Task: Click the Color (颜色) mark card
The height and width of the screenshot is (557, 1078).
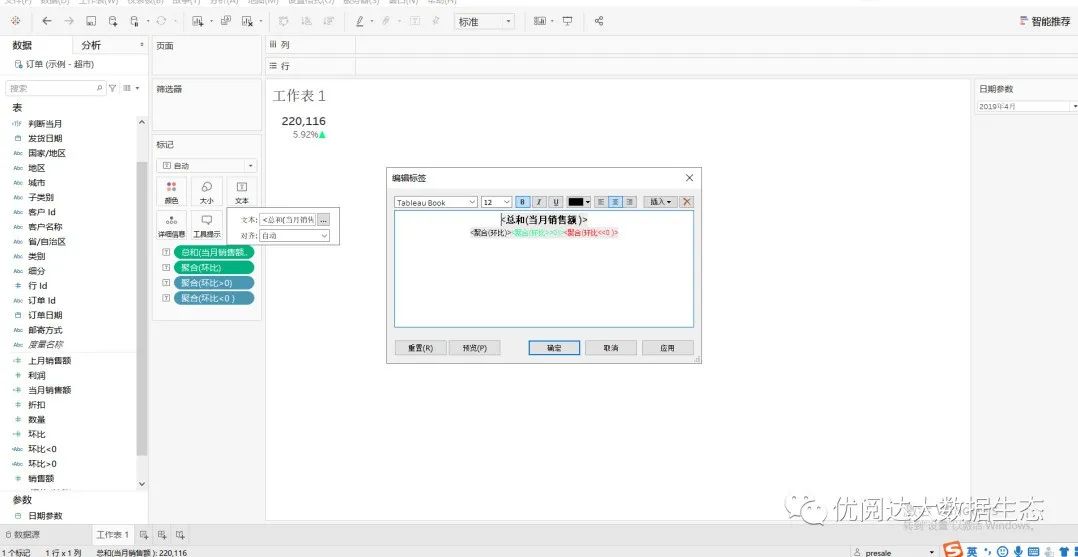Action: [172, 192]
